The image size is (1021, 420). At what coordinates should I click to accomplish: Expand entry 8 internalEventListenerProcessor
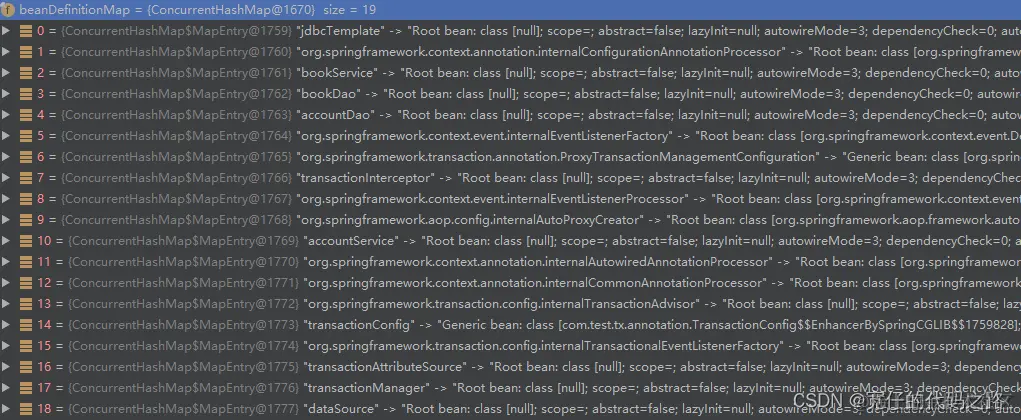point(6,199)
